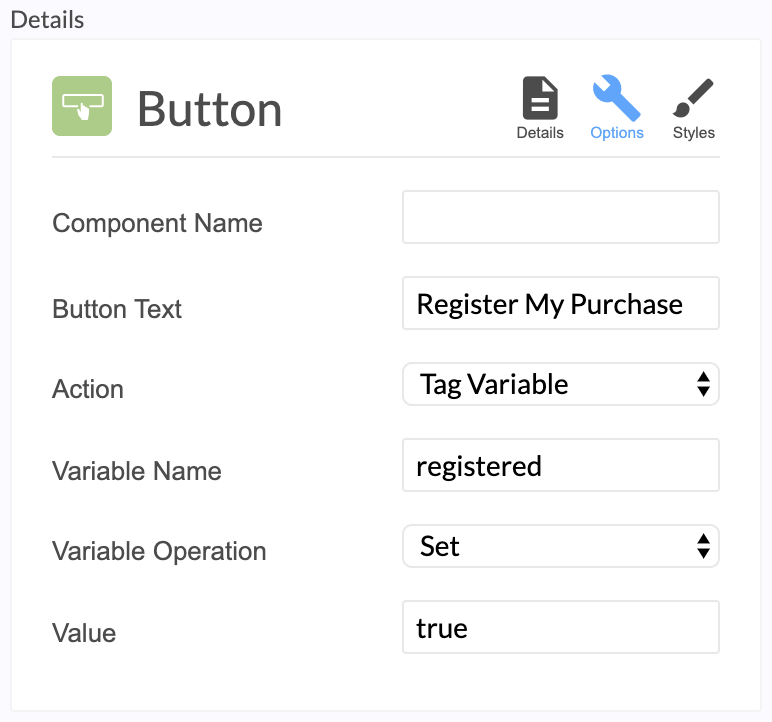Click the Value field containing true

(561, 627)
